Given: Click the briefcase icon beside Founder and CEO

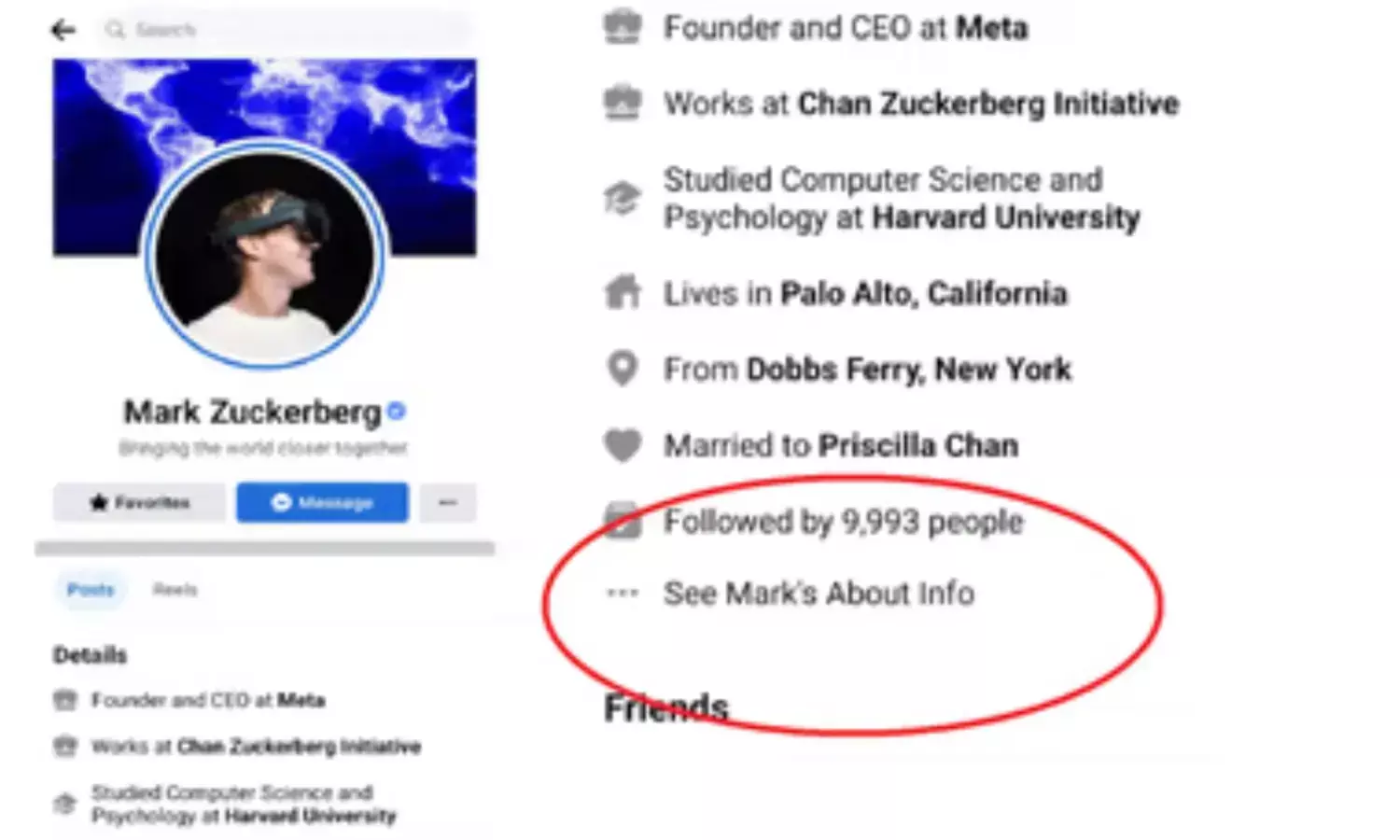Looking at the screenshot, I should click(x=623, y=27).
